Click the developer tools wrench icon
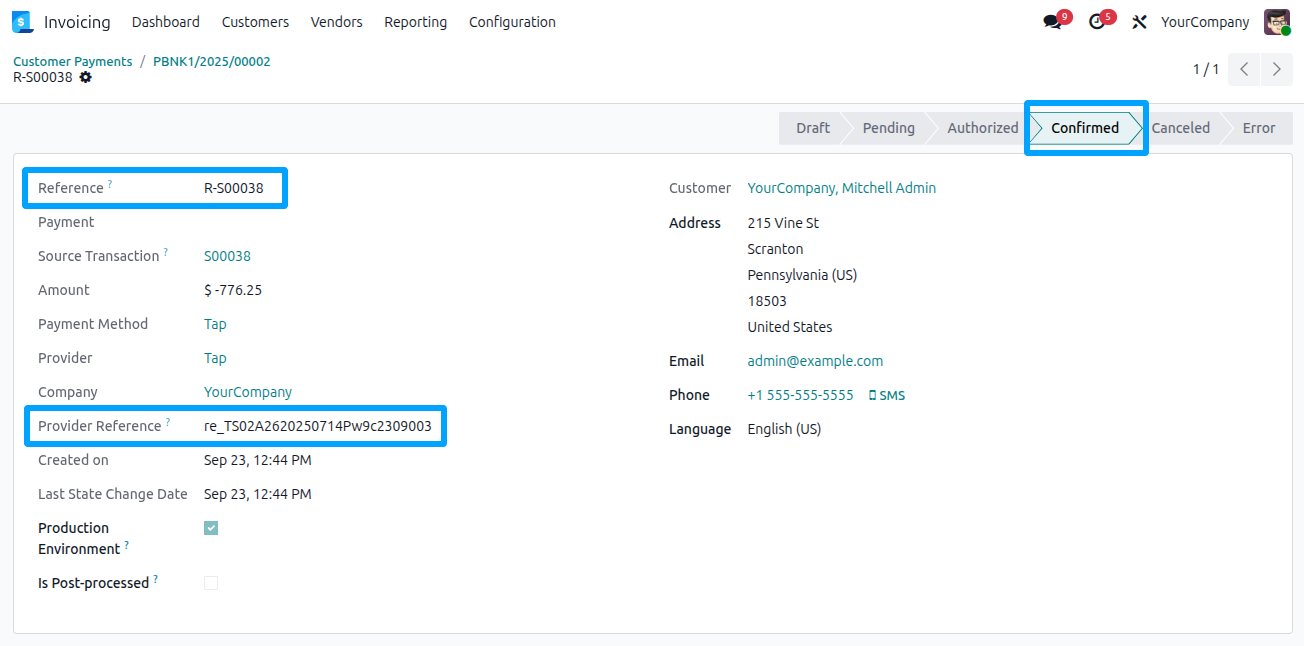The image size is (1304, 646). coord(1139,21)
